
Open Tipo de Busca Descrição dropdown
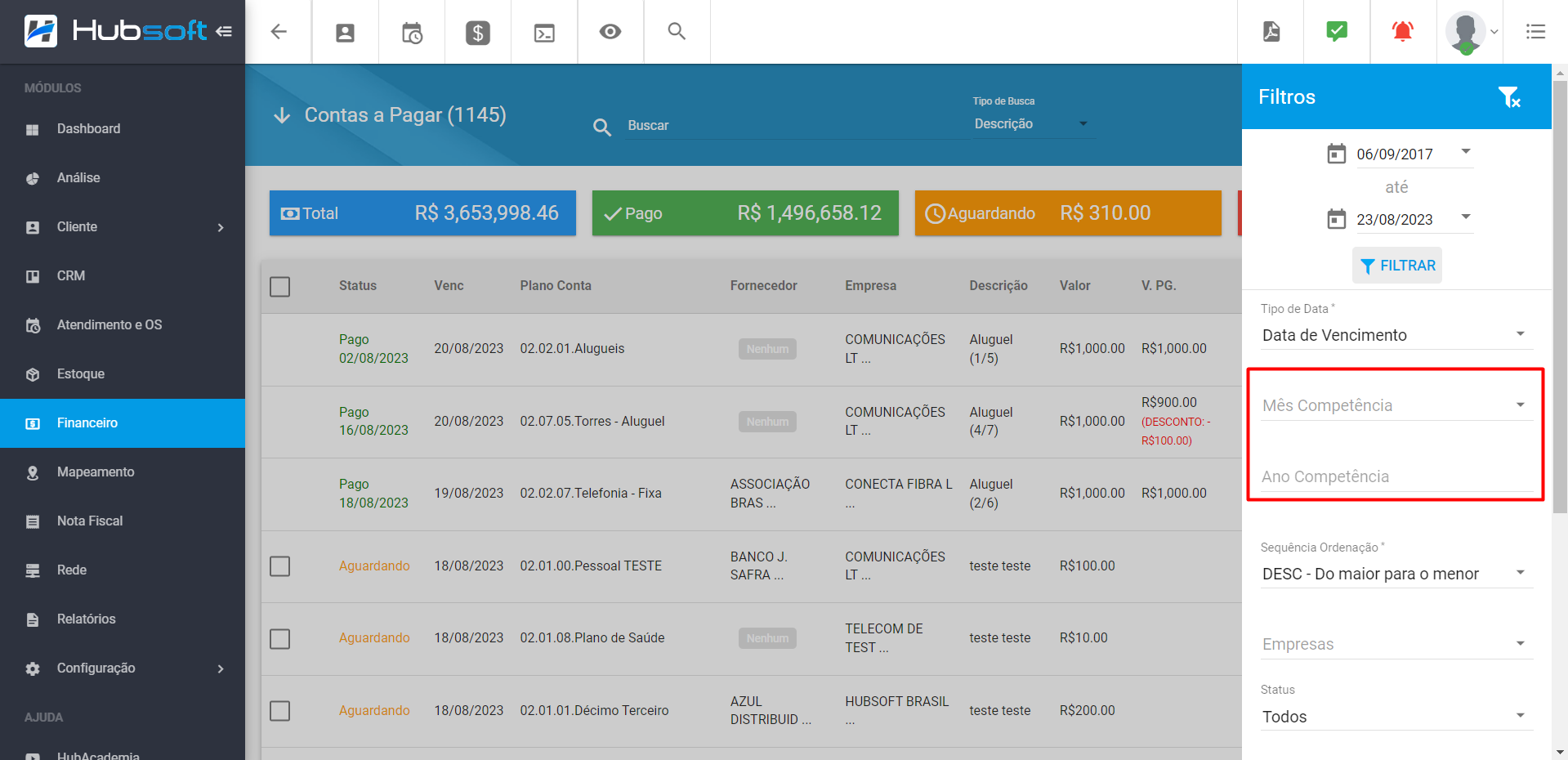click(x=1031, y=123)
